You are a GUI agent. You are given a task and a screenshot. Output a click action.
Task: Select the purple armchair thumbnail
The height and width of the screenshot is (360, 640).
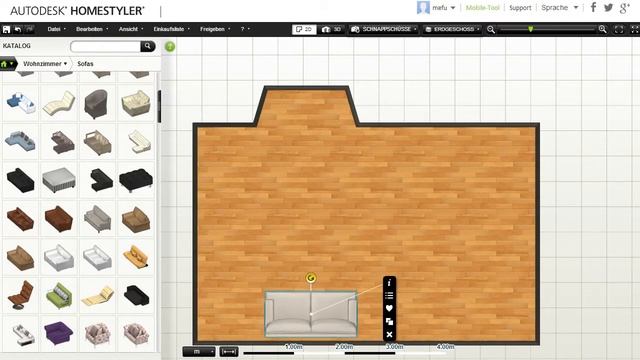click(x=58, y=333)
